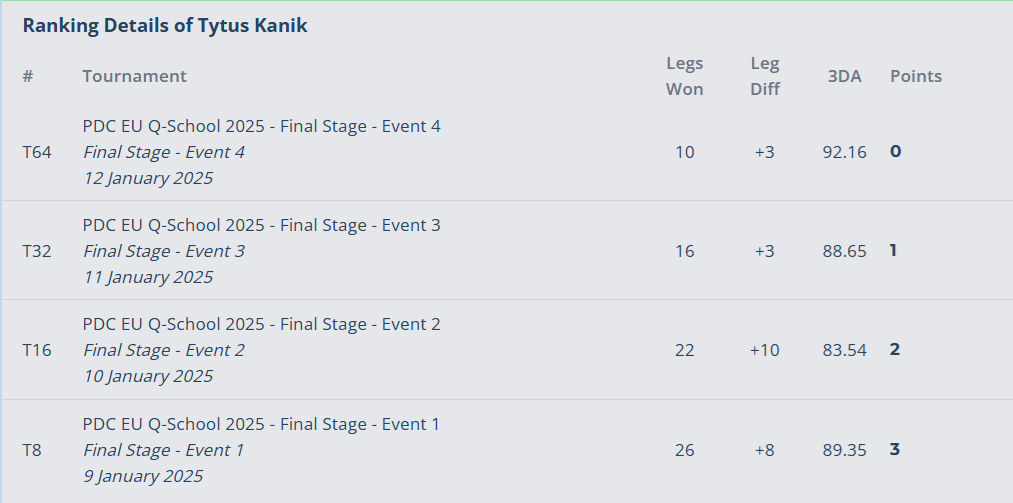
Task: Open PDC EU Q-School 2025 Event 1 tournament link
Action: point(260,424)
